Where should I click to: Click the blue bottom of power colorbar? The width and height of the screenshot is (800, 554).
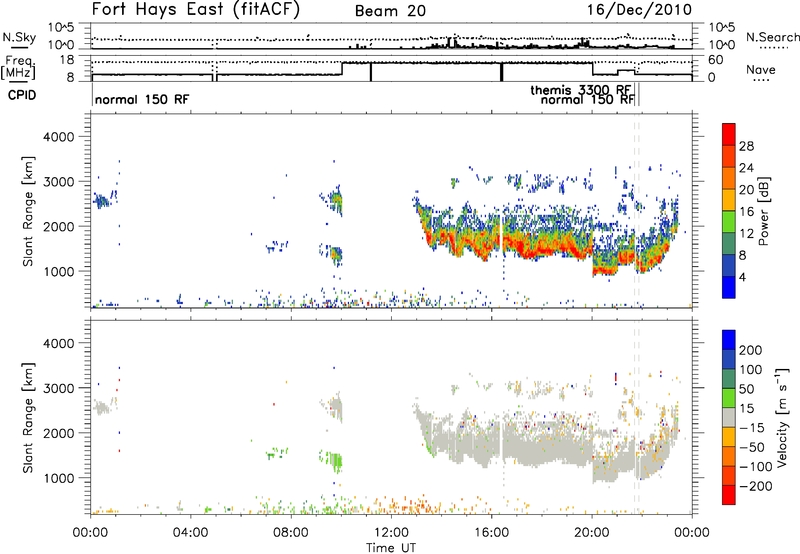point(729,287)
